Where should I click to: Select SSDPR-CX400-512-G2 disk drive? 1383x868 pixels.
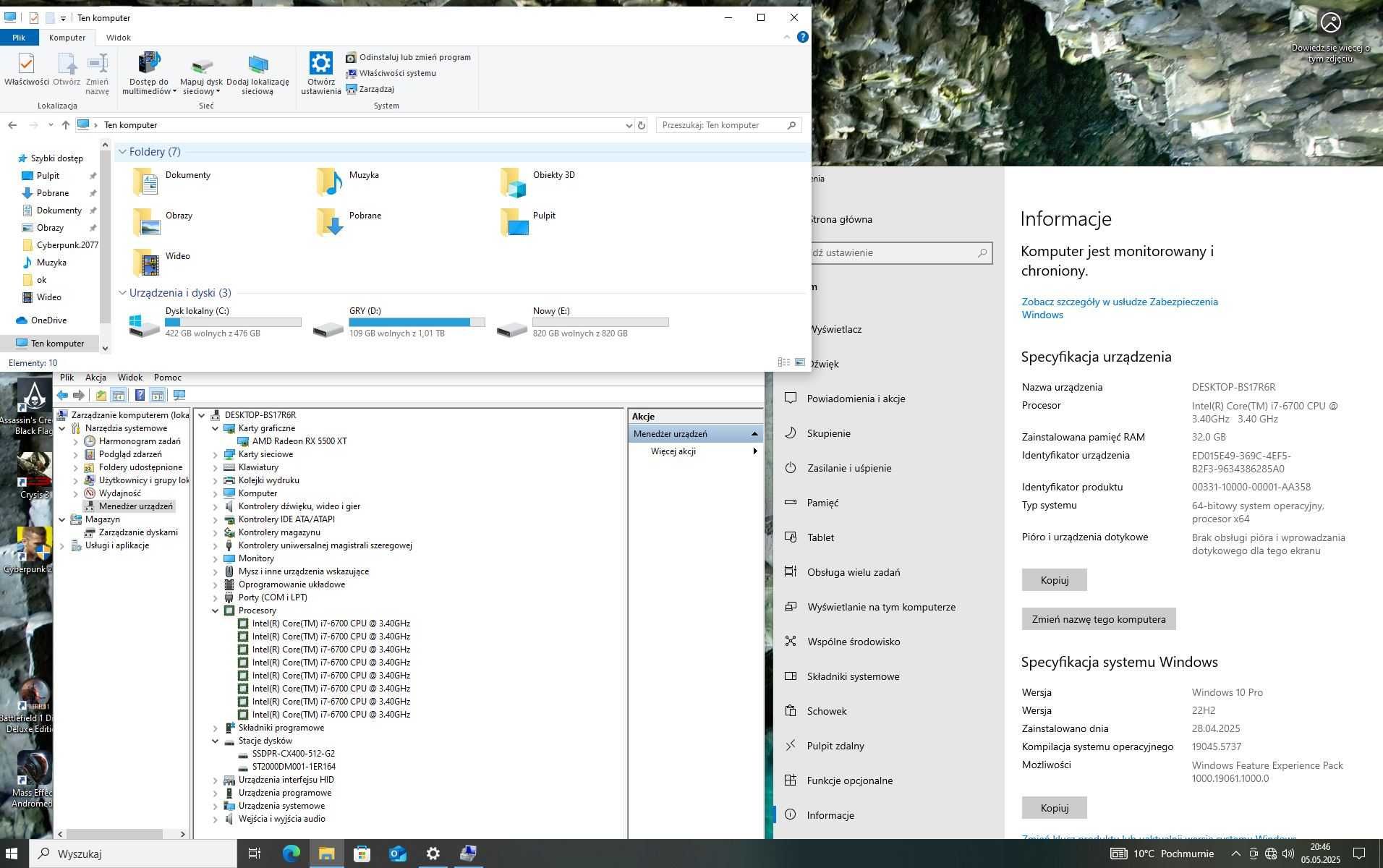[293, 754]
